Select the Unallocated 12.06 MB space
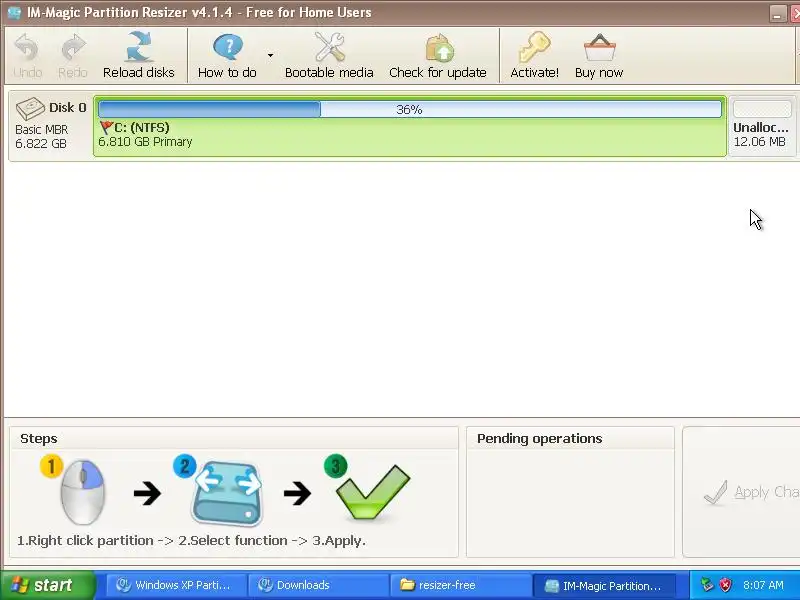This screenshot has width=800, height=600. pos(762,126)
